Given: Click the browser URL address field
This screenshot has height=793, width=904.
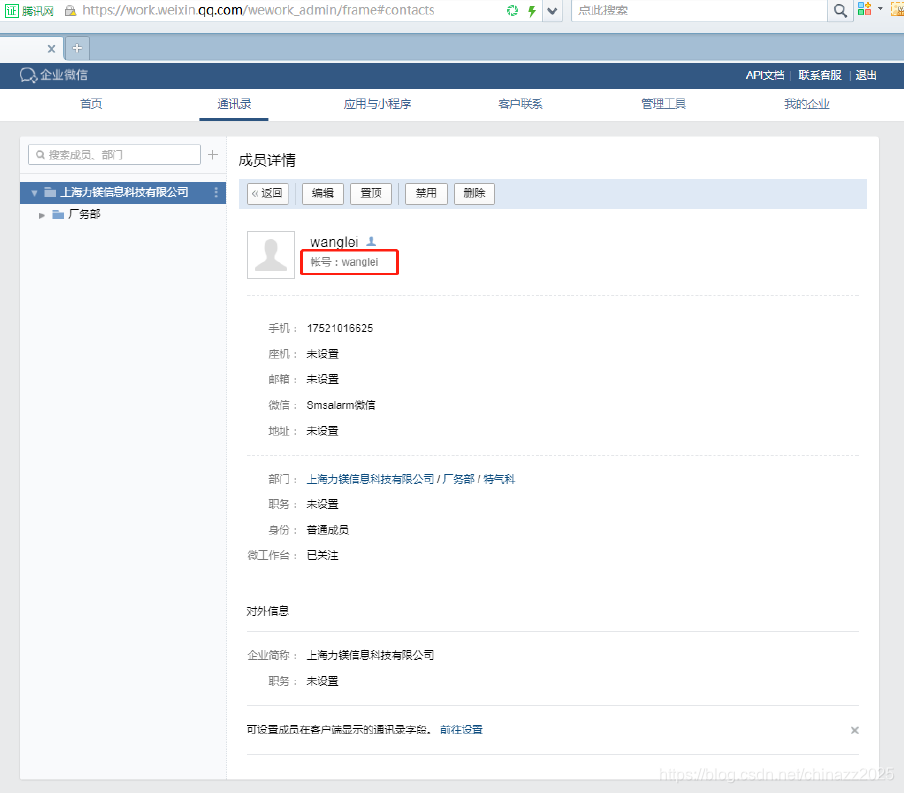Looking at the screenshot, I should tap(258, 10).
